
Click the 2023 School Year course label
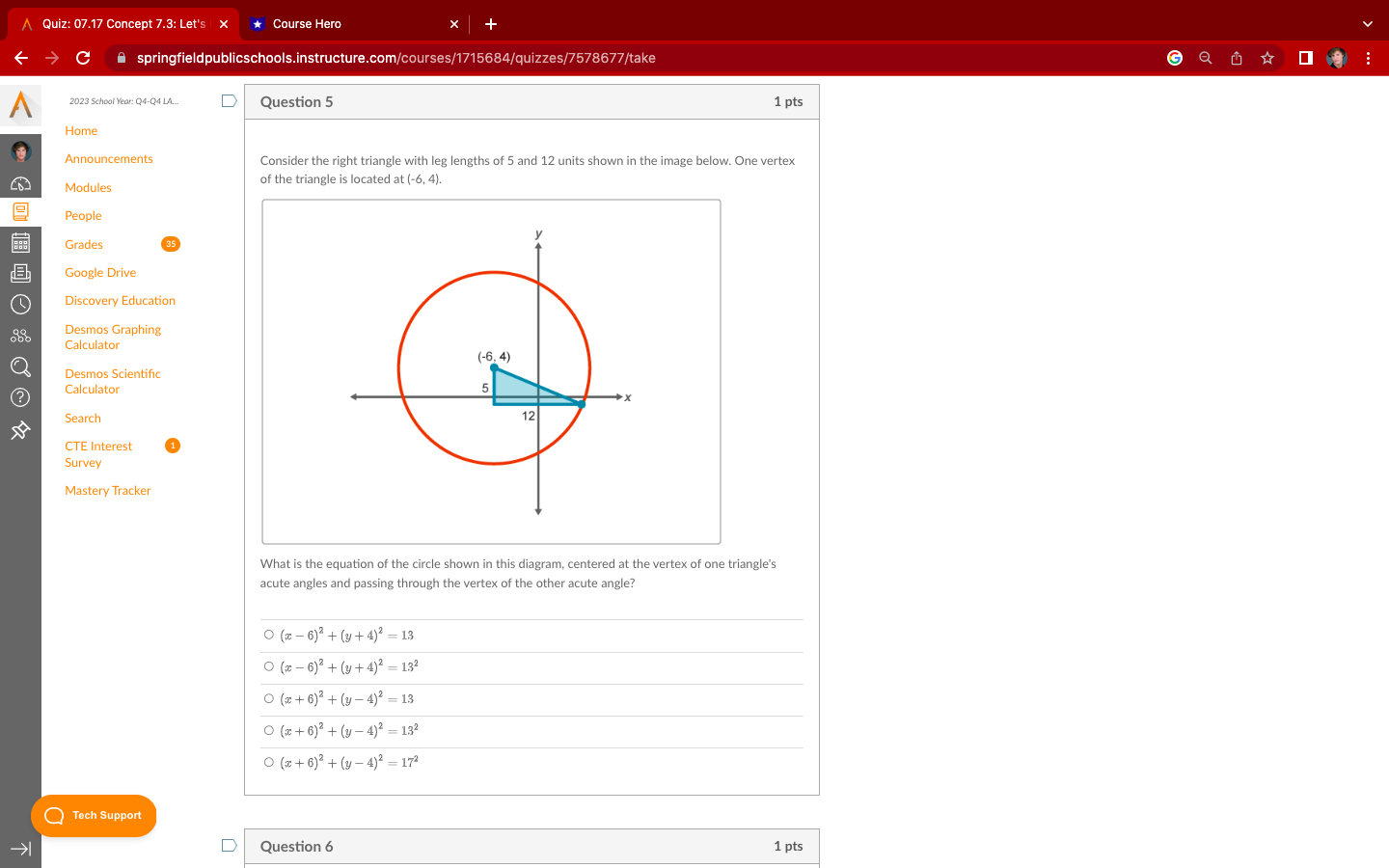coord(123,101)
